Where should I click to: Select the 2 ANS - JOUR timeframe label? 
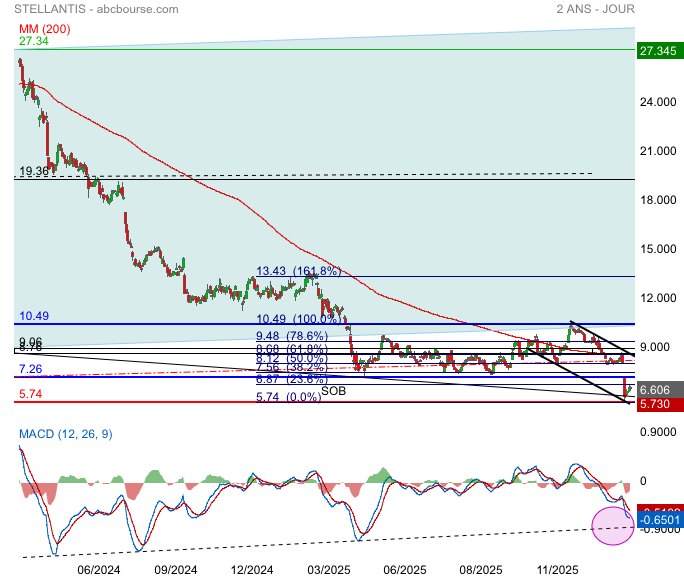coord(595,9)
